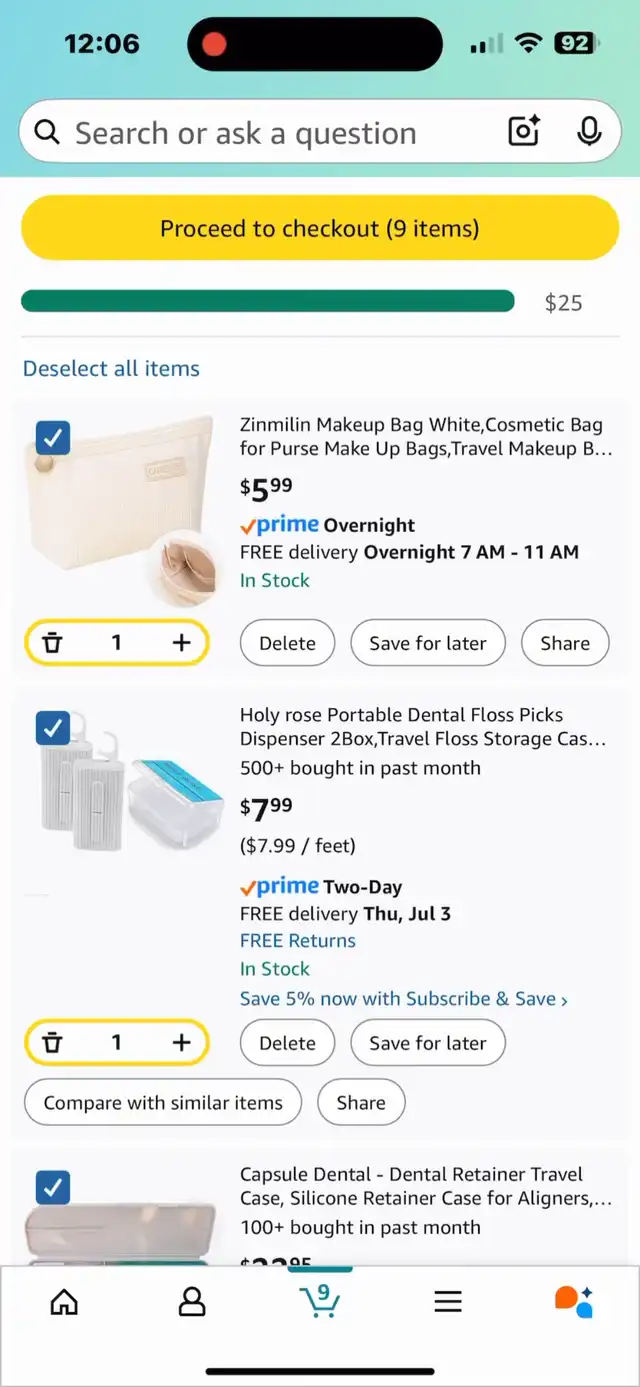Uncheck the Zinmilin Makeup Bag checkbox

(53, 438)
